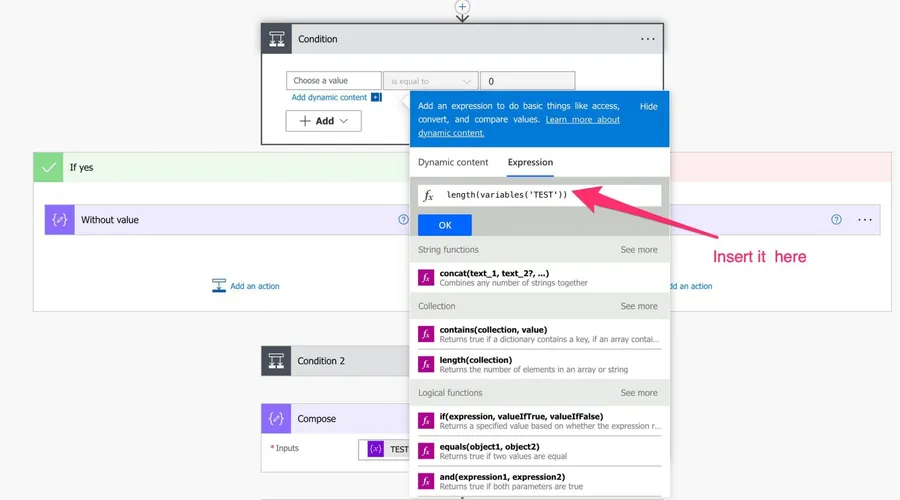
Task: Open ellipsis menu on right action card
Action: coord(865,220)
